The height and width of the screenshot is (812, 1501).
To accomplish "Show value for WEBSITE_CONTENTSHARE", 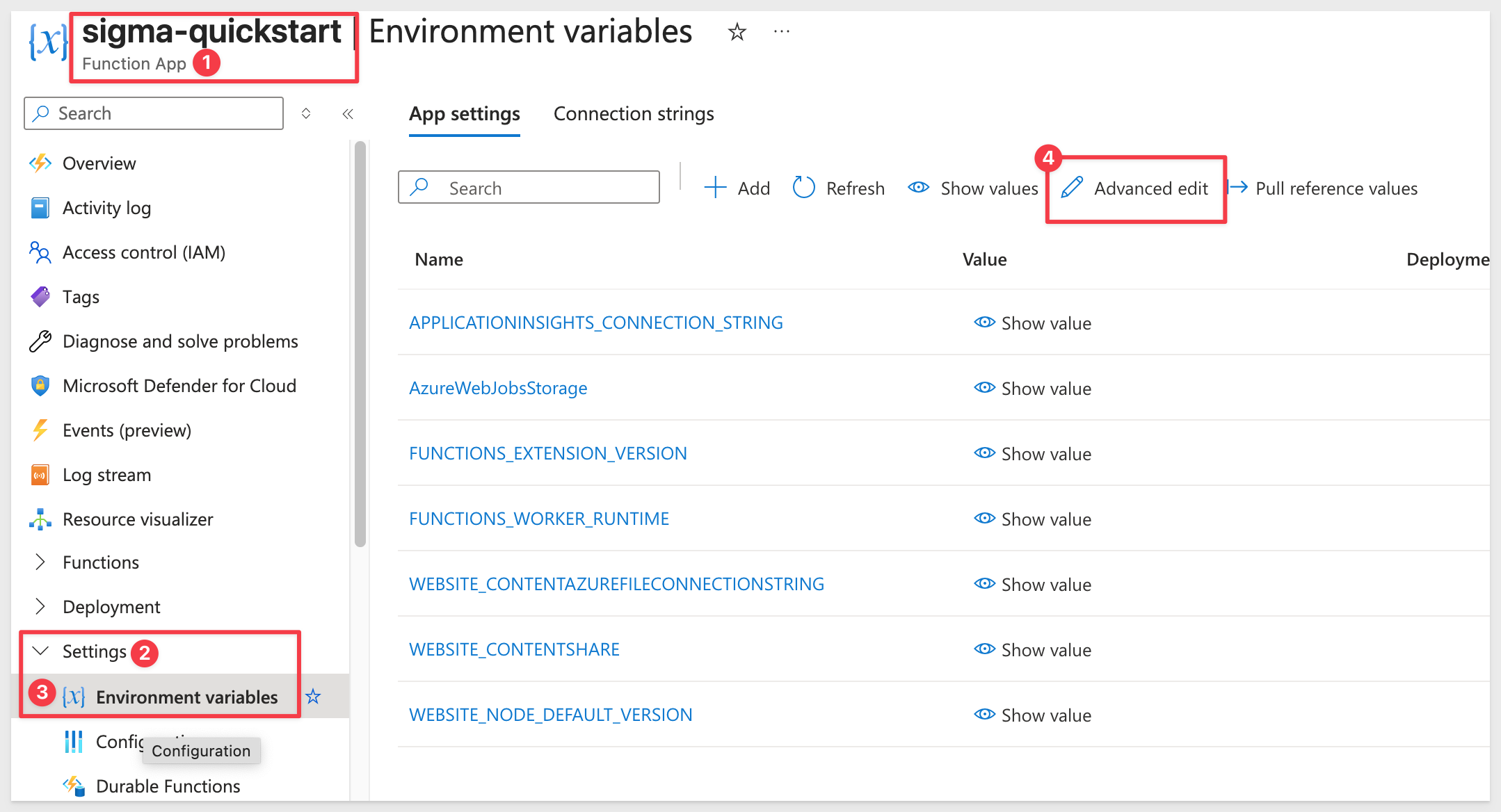I will coord(1032,650).
